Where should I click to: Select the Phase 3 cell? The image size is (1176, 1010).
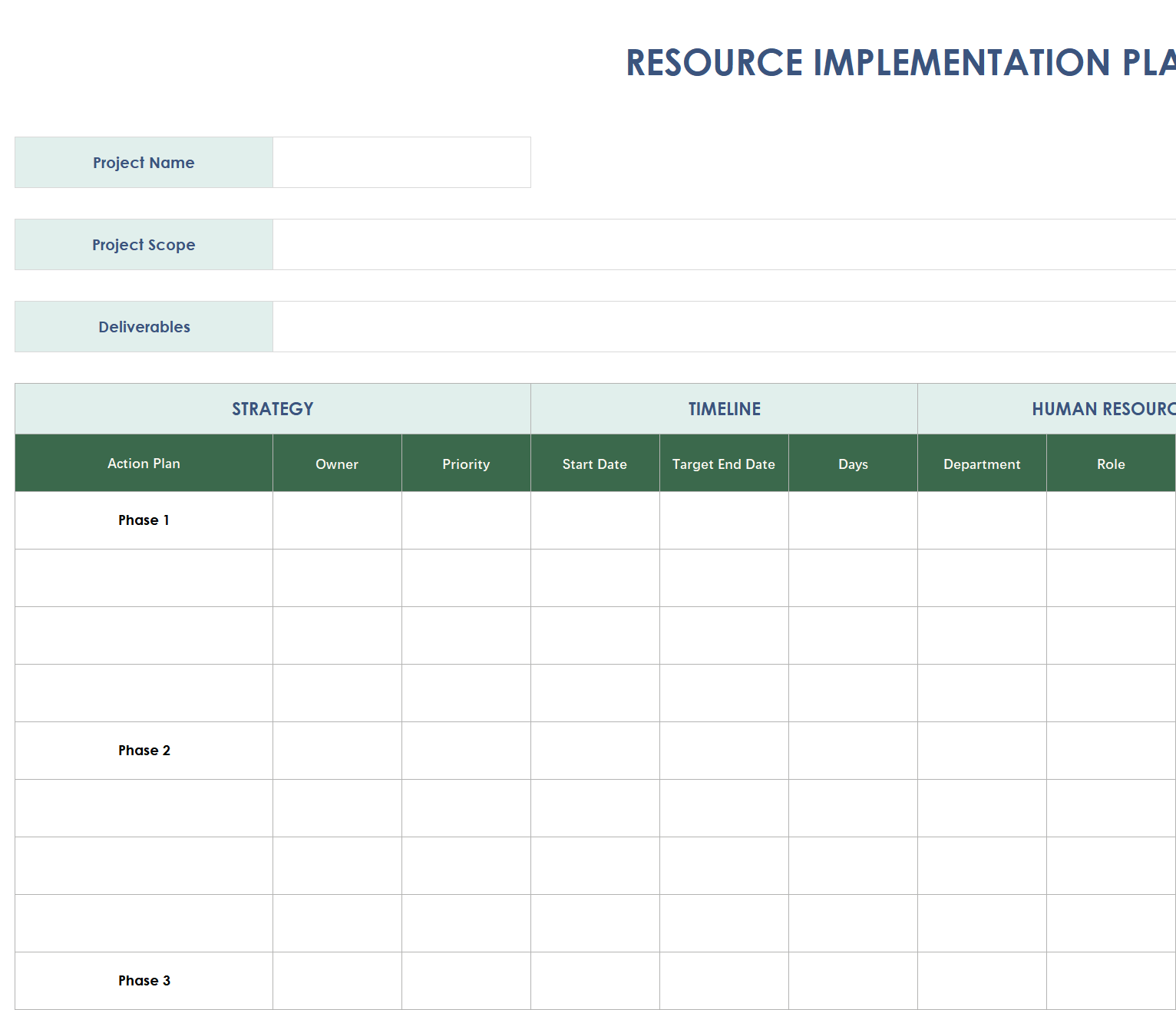(144, 981)
